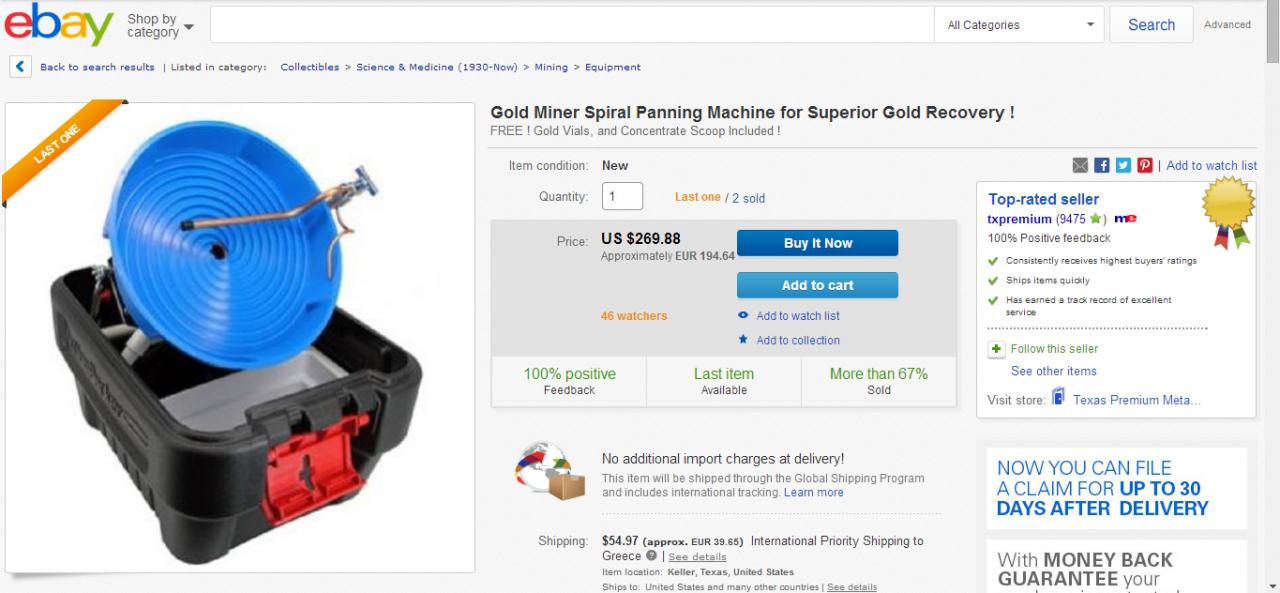Share listing on Twitter
The width and height of the screenshot is (1280, 593).
click(1123, 165)
